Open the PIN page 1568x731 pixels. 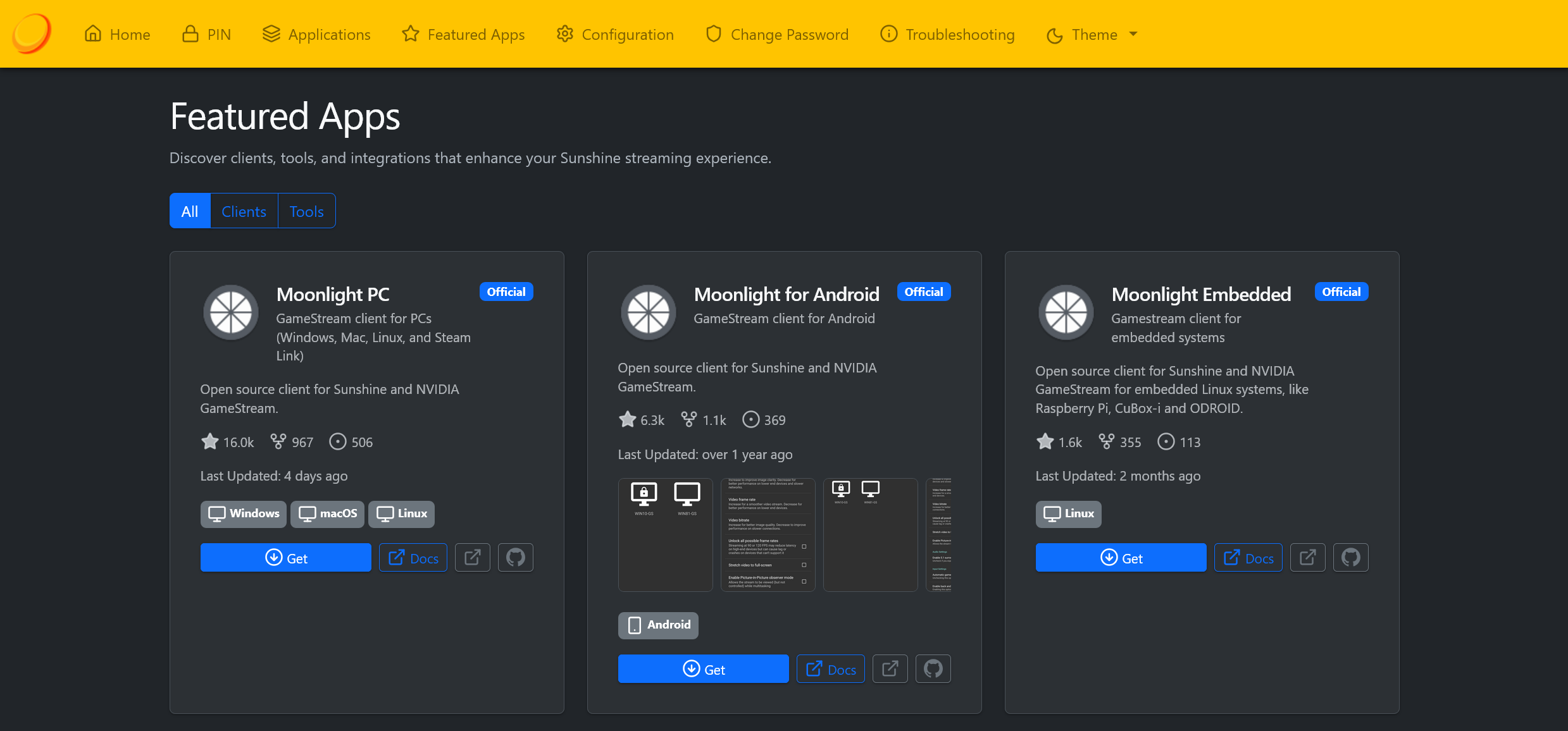[206, 35]
